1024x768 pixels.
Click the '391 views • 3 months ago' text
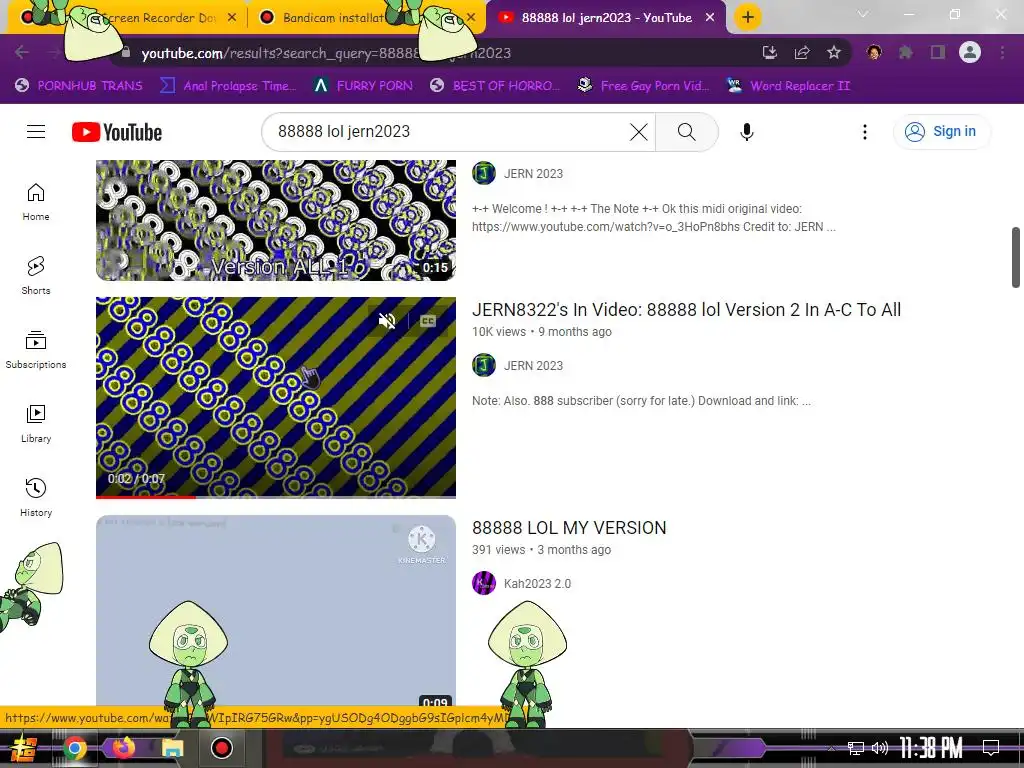(541, 550)
